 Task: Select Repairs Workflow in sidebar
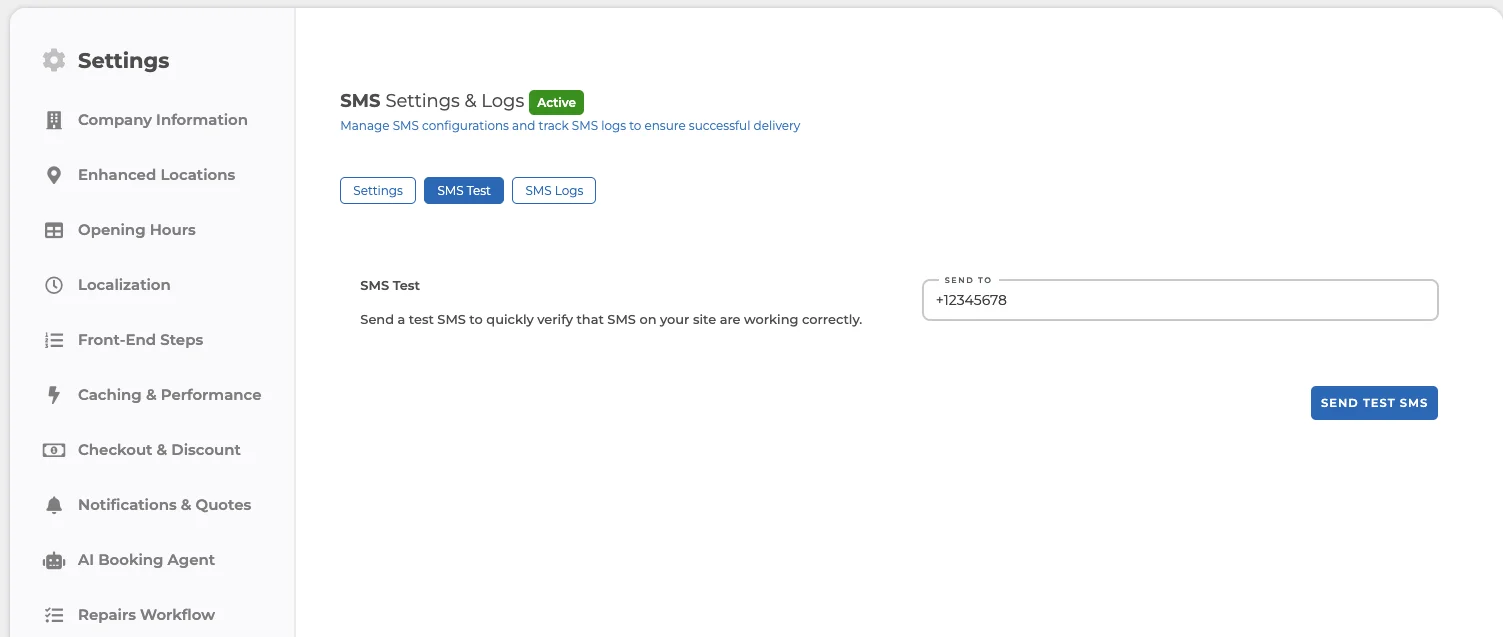(147, 615)
